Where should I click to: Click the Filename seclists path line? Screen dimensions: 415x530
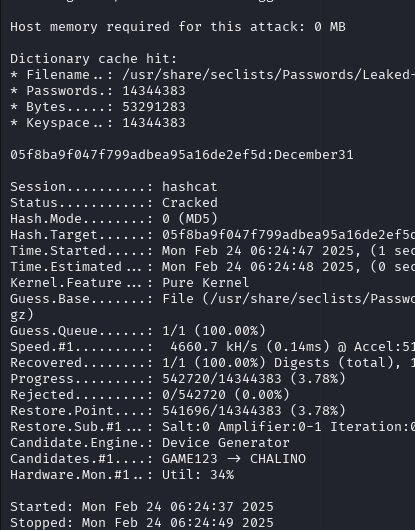pyautogui.click(x=213, y=75)
